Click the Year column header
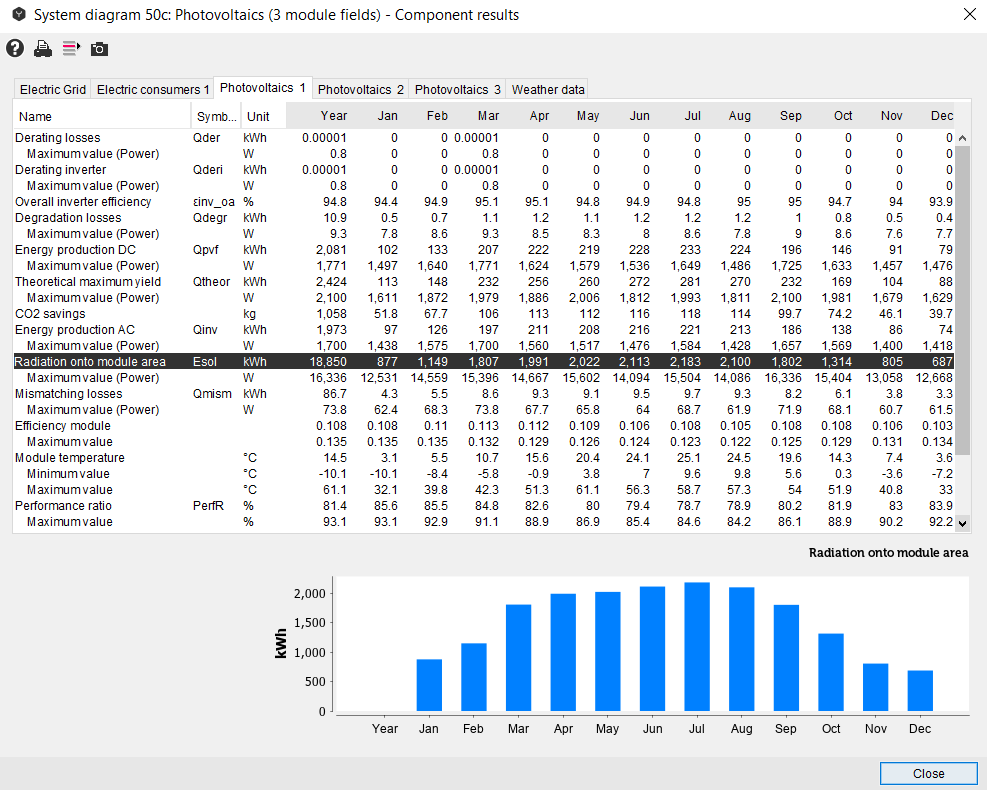987x790 pixels. (334, 116)
